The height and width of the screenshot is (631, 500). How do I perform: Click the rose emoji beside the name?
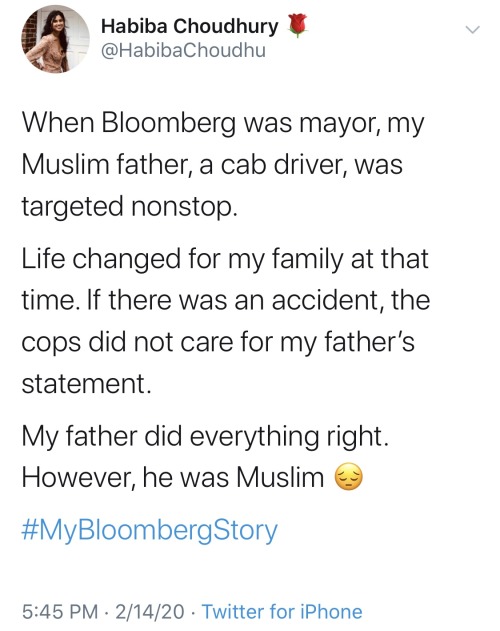298,25
